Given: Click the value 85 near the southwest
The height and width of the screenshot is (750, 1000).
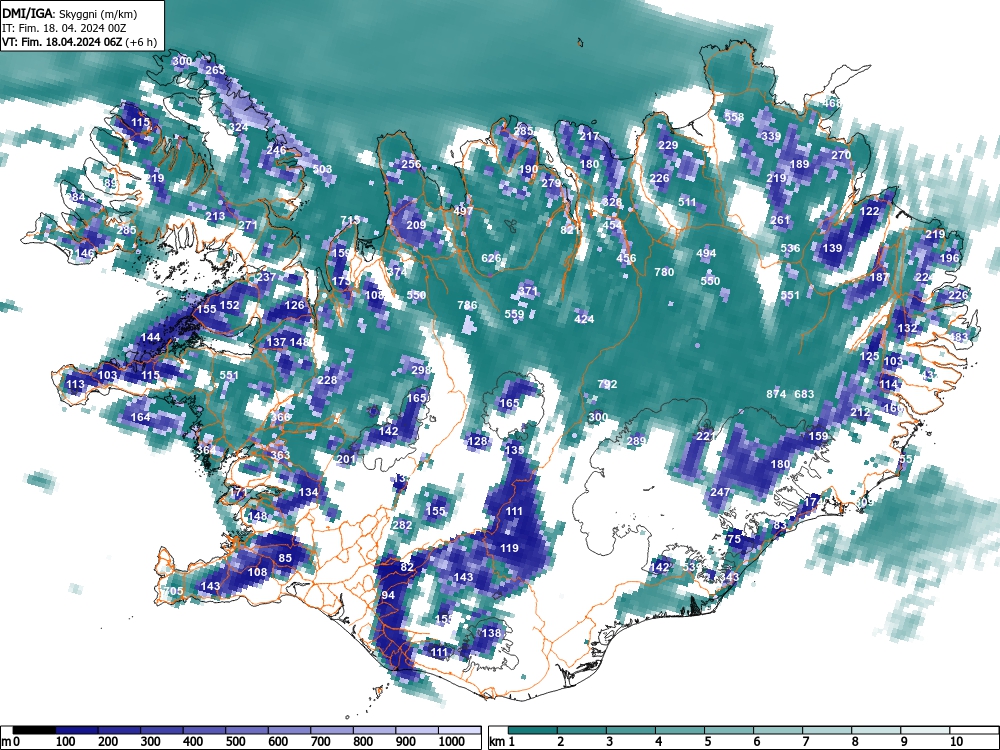Looking at the screenshot, I should [x=285, y=558].
